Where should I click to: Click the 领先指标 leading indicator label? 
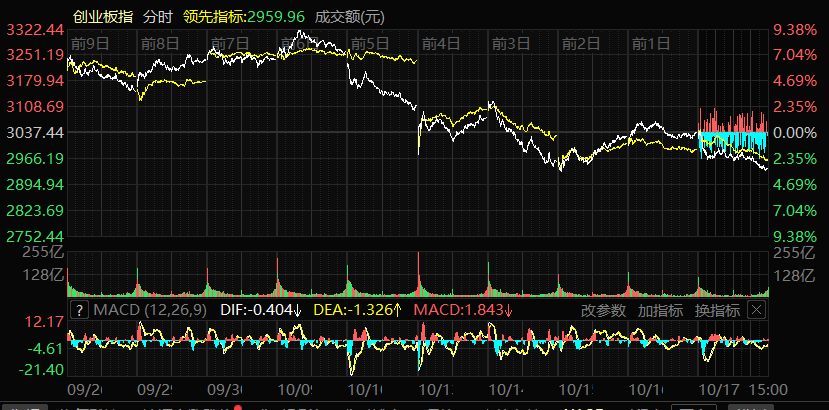click(x=218, y=17)
